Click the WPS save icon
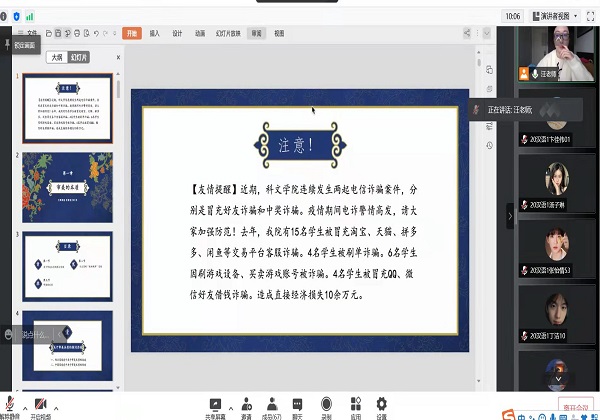This screenshot has height=420, width=600. (x=58, y=33)
